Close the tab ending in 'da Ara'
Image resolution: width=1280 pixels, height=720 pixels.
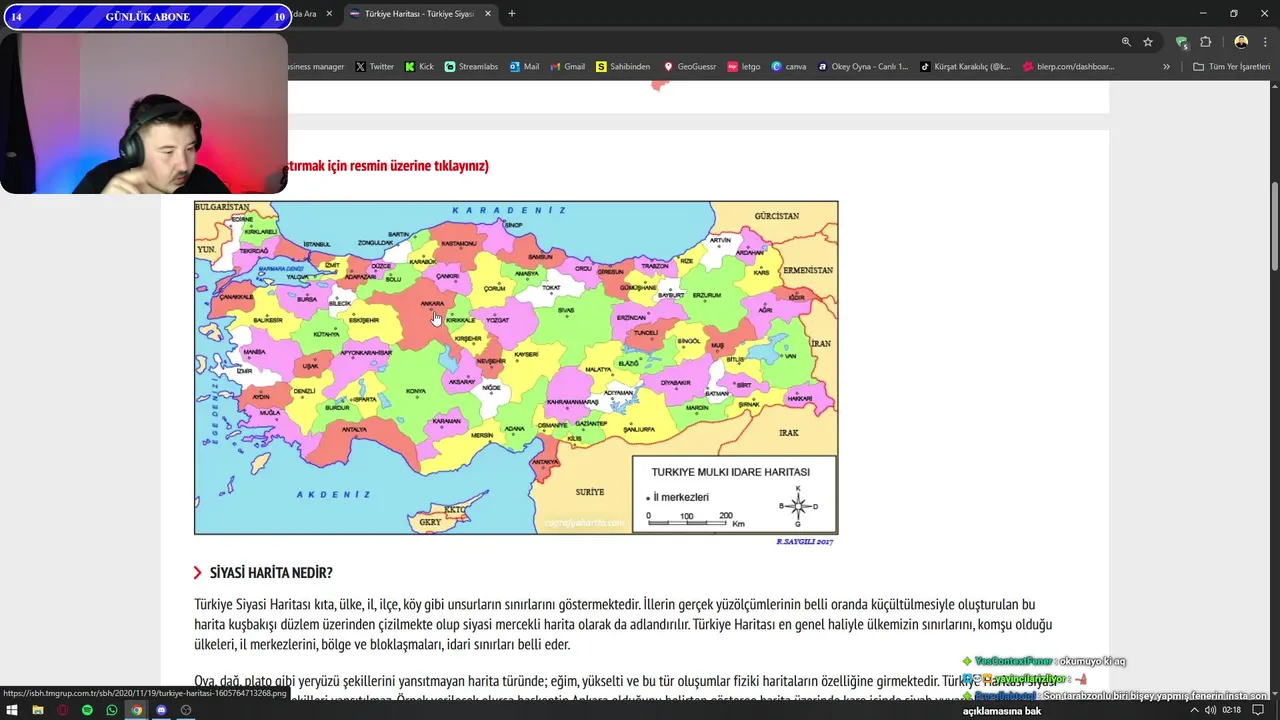pos(329,14)
